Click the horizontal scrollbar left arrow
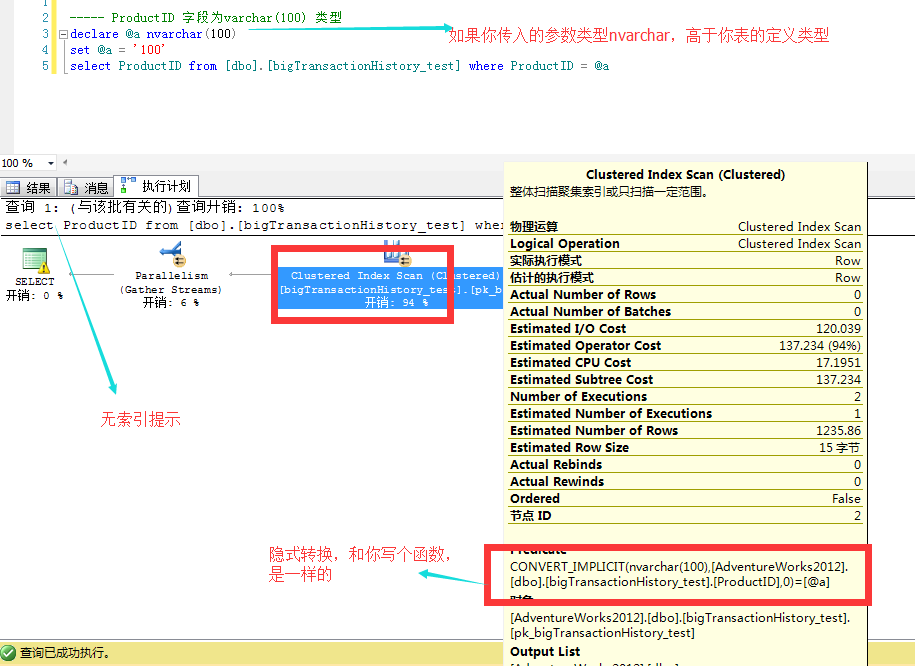 65,162
